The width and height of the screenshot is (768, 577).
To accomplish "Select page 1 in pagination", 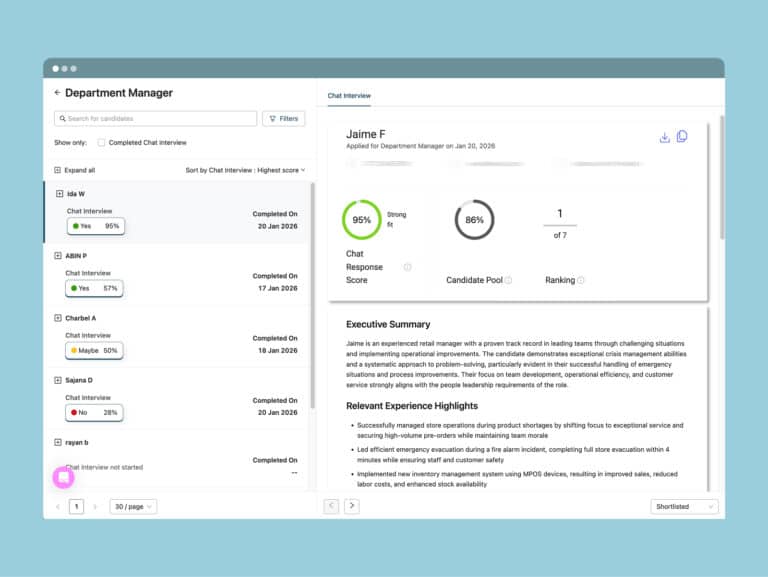I will [x=76, y=506].
